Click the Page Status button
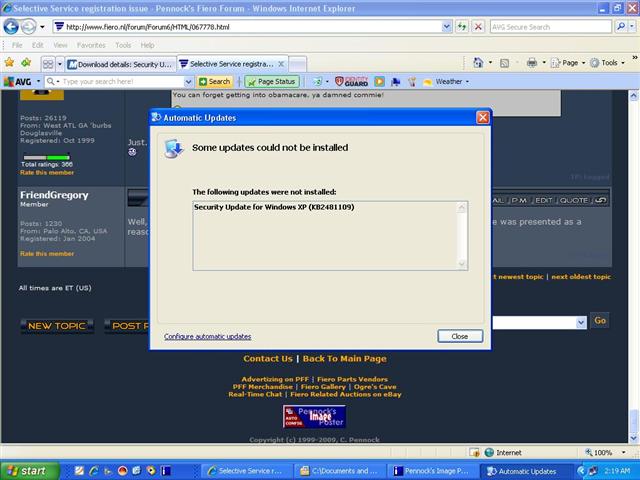 tap(272, 82)
